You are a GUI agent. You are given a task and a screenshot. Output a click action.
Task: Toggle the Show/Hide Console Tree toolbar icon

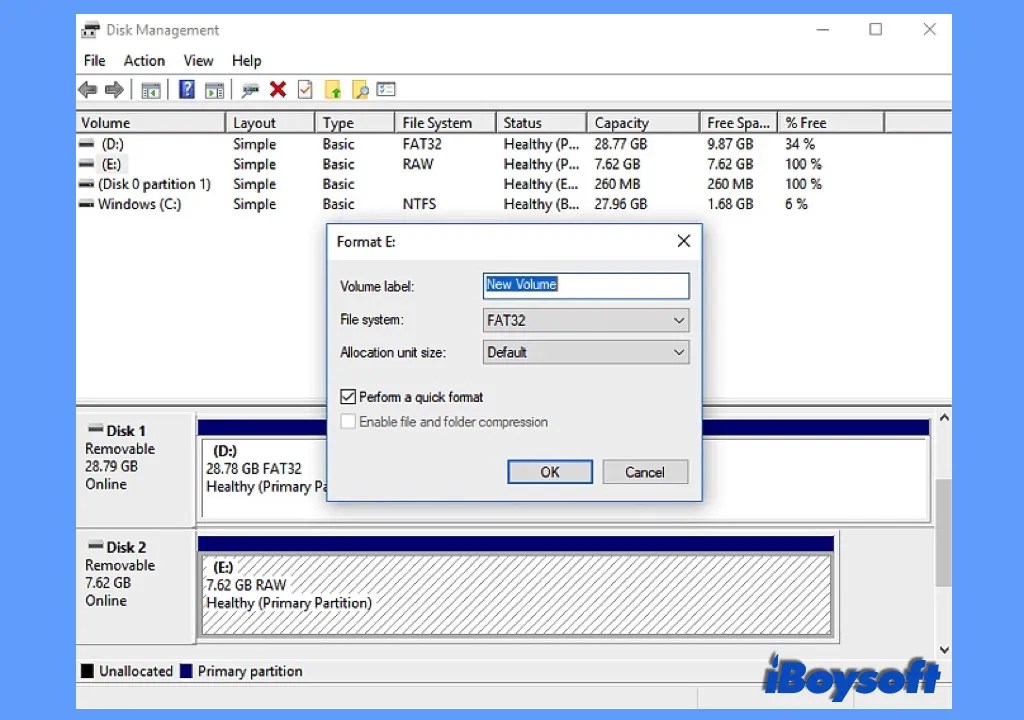[151, 89]
